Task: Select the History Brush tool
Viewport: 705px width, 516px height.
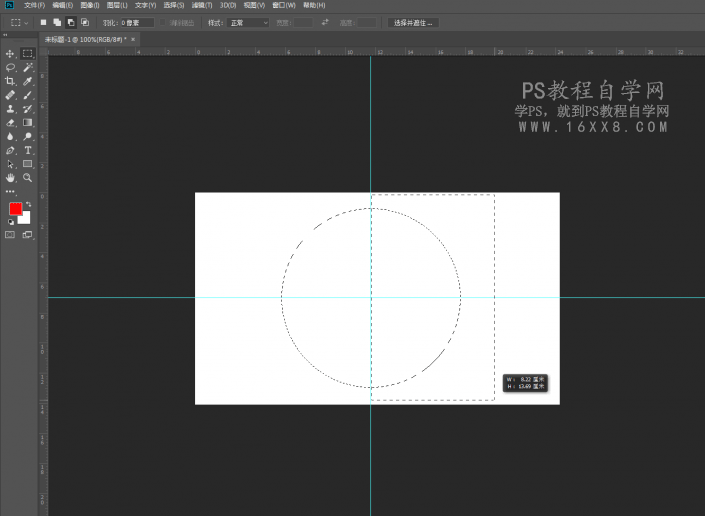Action: [27, 109]
